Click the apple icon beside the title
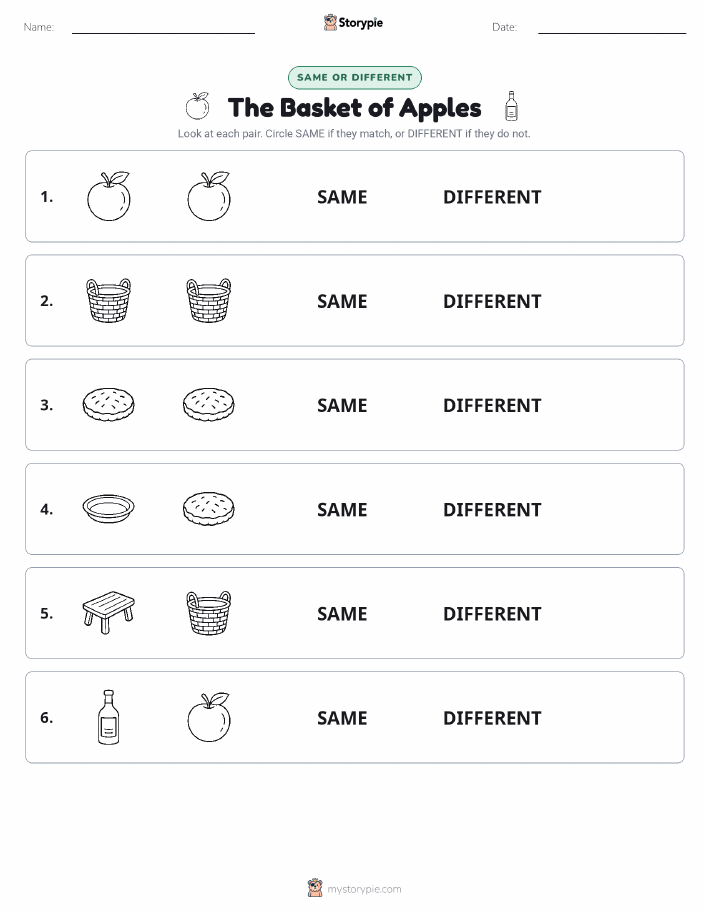This screenshot has height=917, width=709. pos(198,106)
